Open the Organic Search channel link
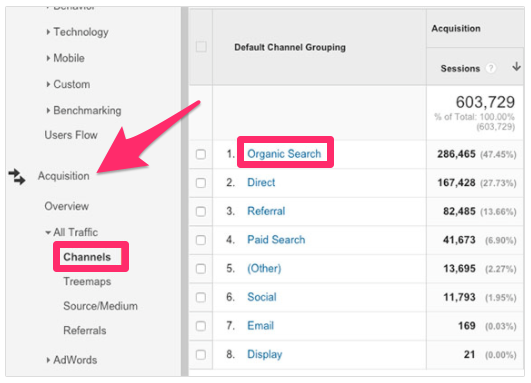 click(x=284, y=154)
